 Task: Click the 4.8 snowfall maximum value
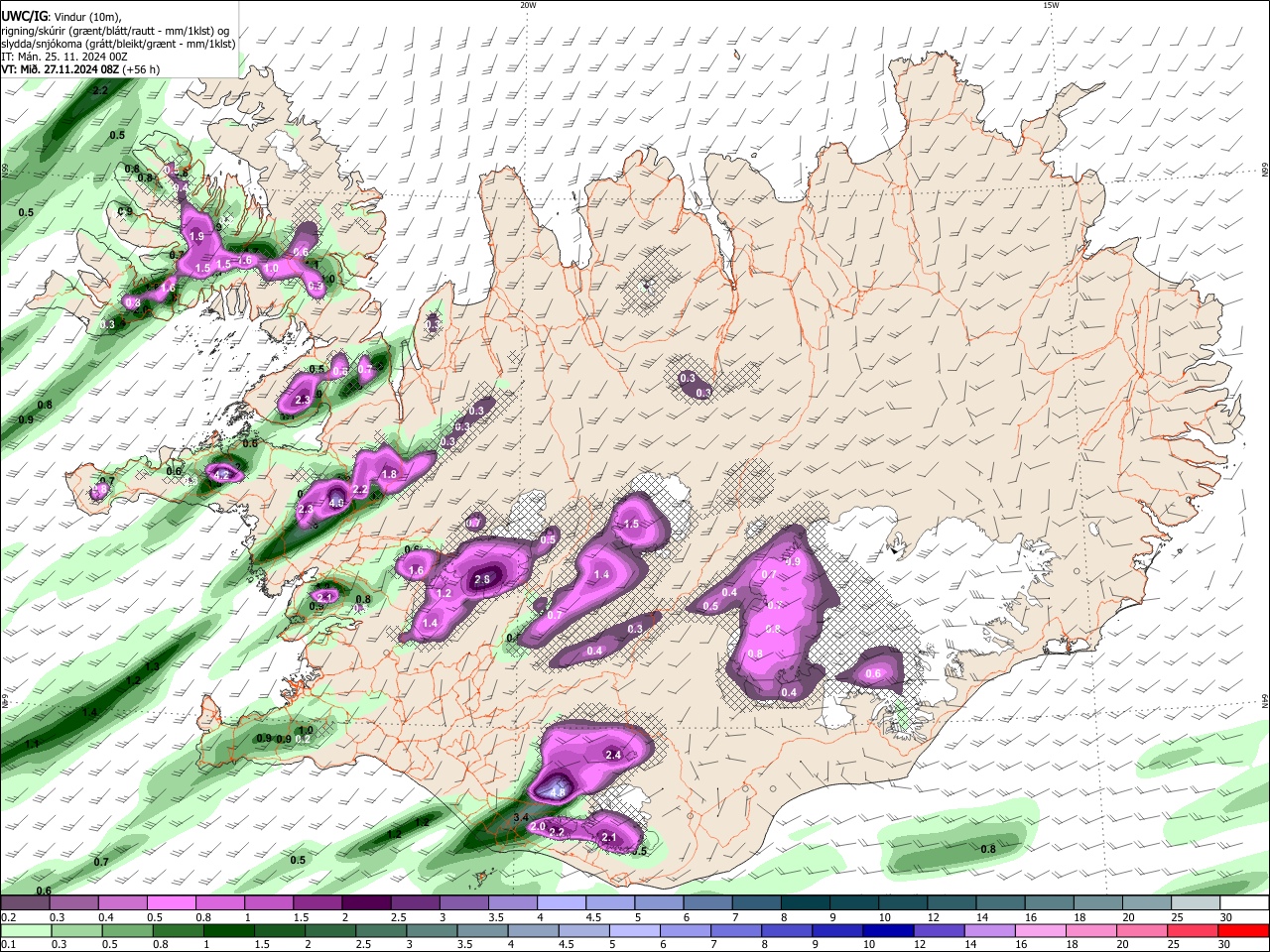click(x=558, y=792)
